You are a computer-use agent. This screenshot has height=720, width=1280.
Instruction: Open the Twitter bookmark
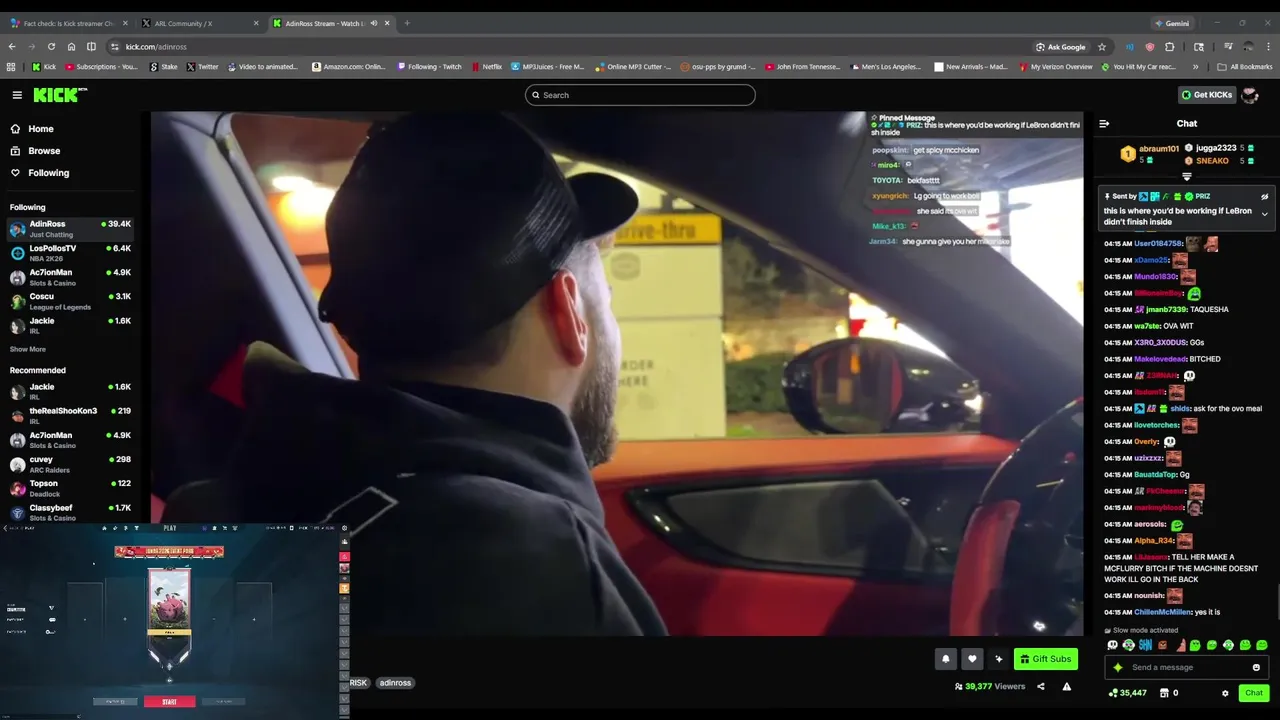pos(202,67)
